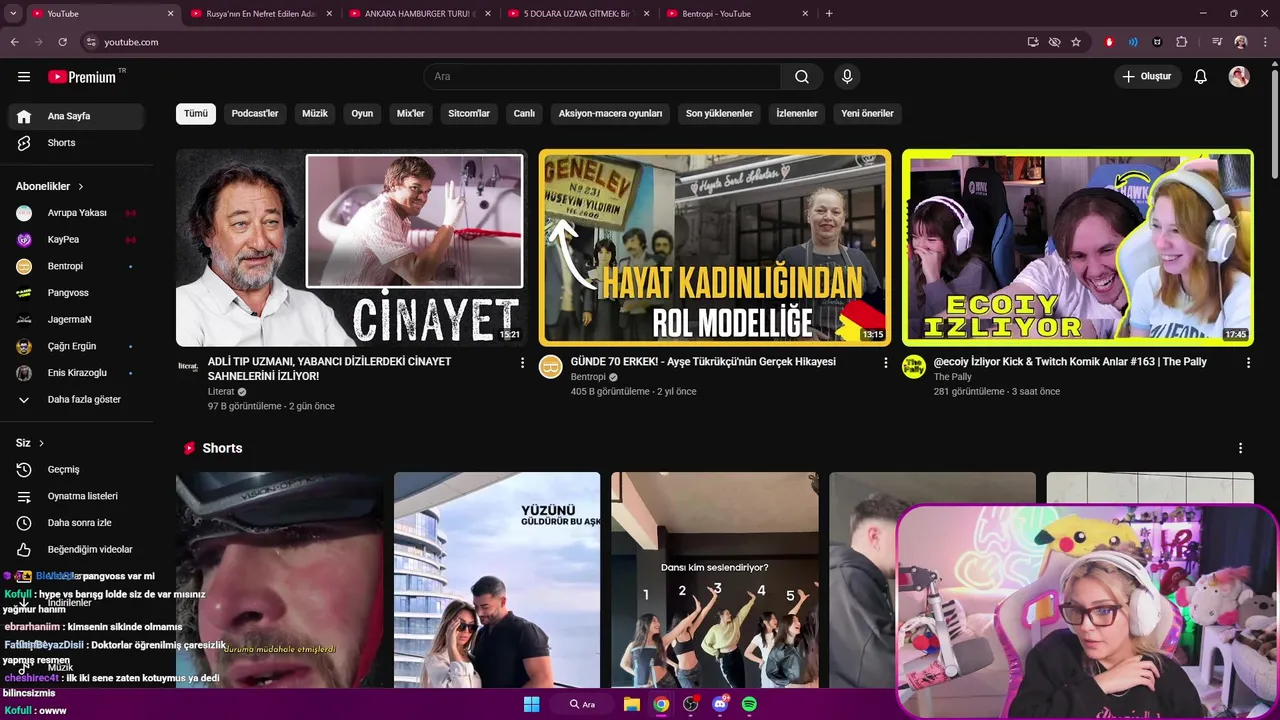Open options for the ecoiy İzliyor video
Screen dimensions: 1280x720
tap(1248, 363)
